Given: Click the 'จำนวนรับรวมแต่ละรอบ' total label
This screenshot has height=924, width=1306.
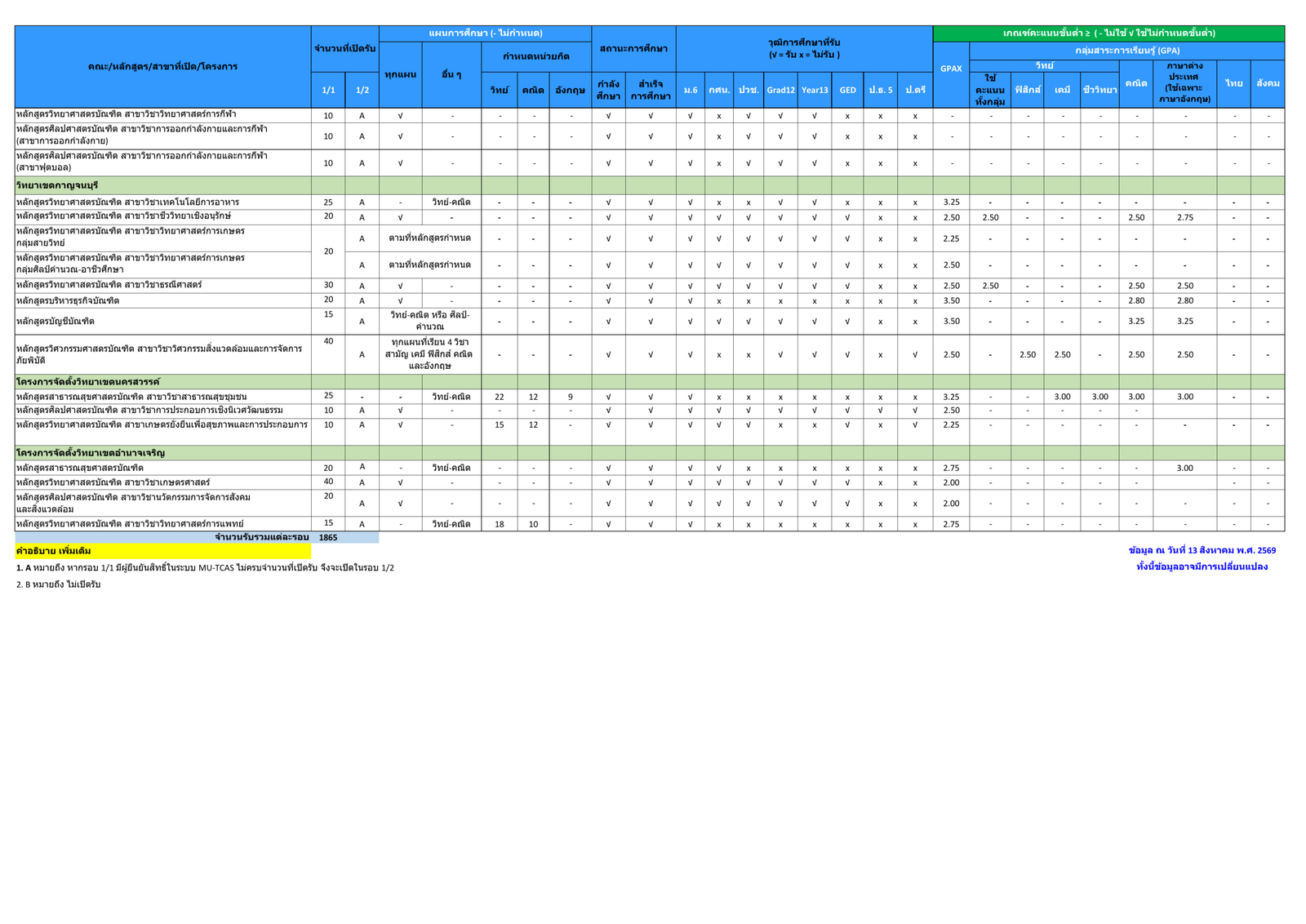Looking at the screenshot, I should (x=262, y=537).
